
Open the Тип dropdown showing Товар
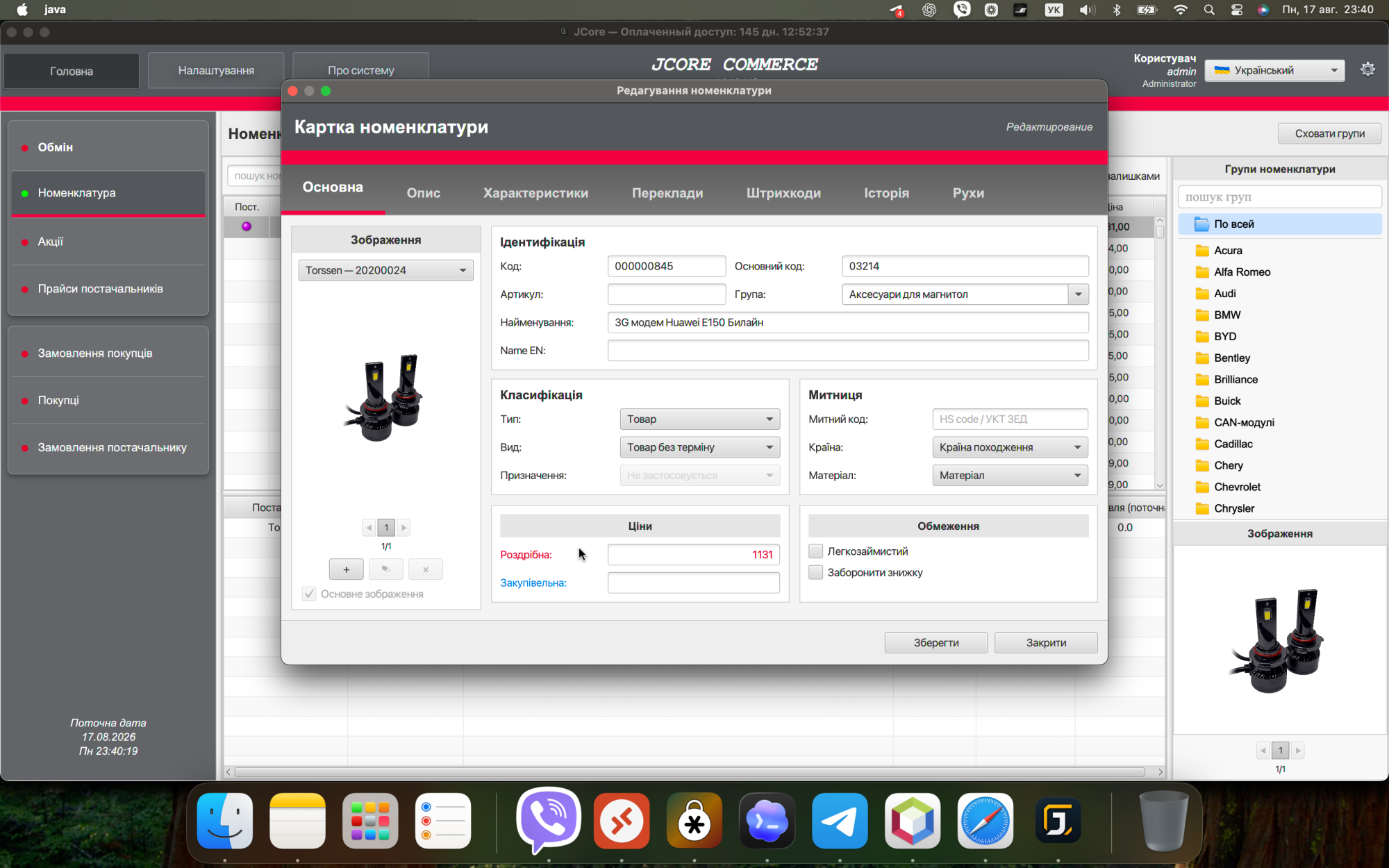(700, 419)
